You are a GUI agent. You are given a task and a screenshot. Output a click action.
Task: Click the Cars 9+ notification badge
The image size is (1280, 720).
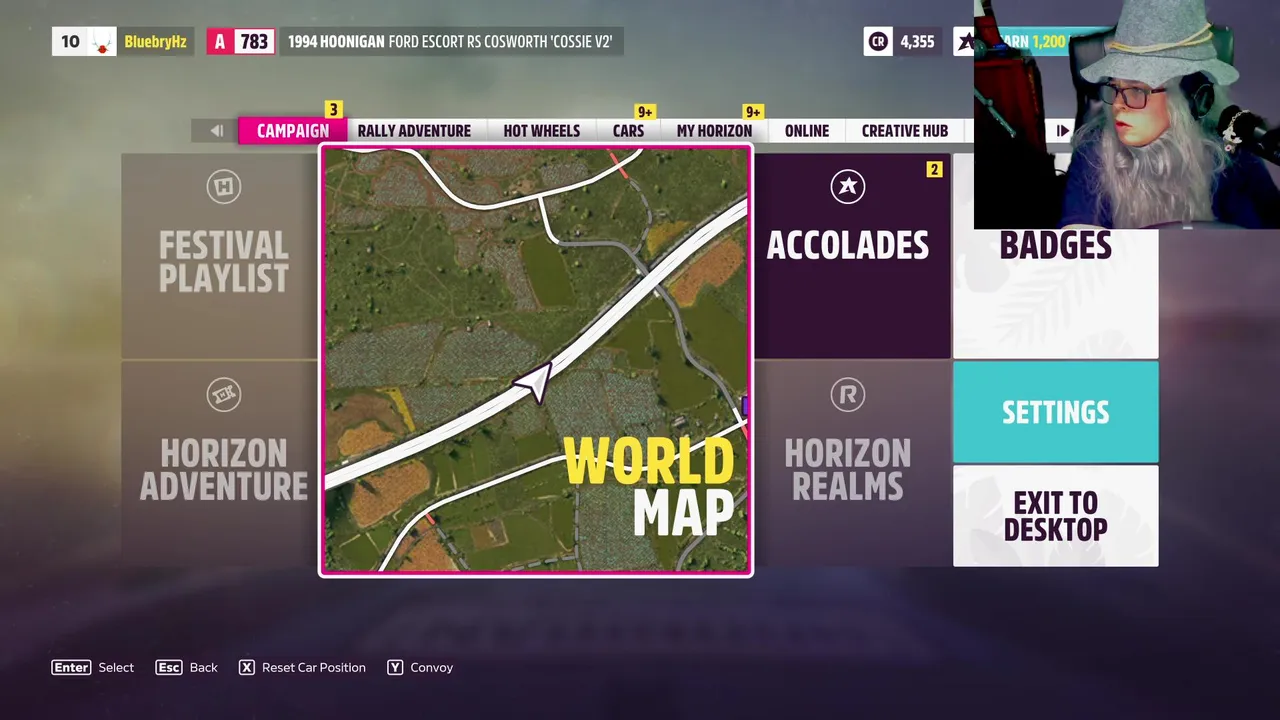click(645, 111)
